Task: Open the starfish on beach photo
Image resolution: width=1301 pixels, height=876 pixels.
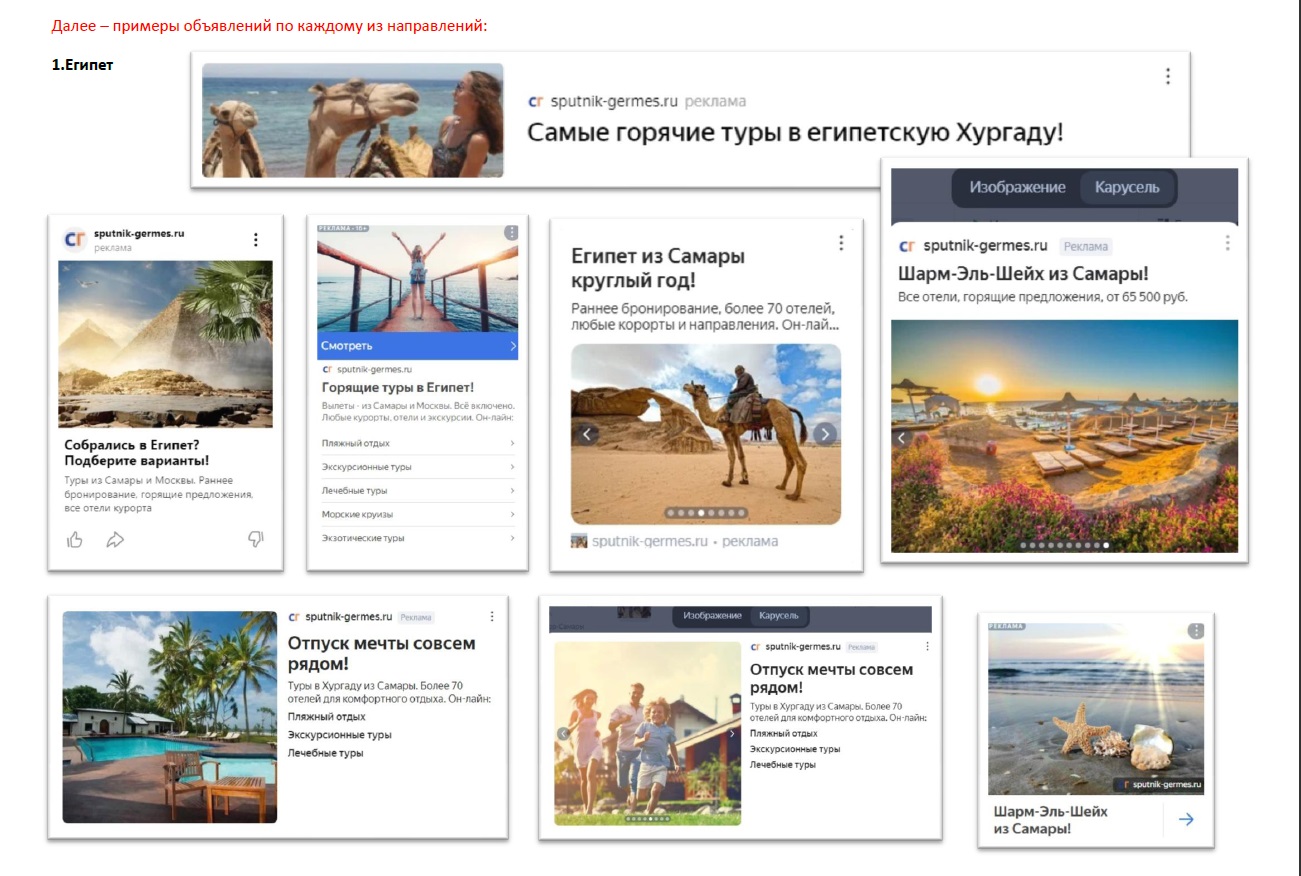Action: pyautogui.click(x=1096, y=709)
